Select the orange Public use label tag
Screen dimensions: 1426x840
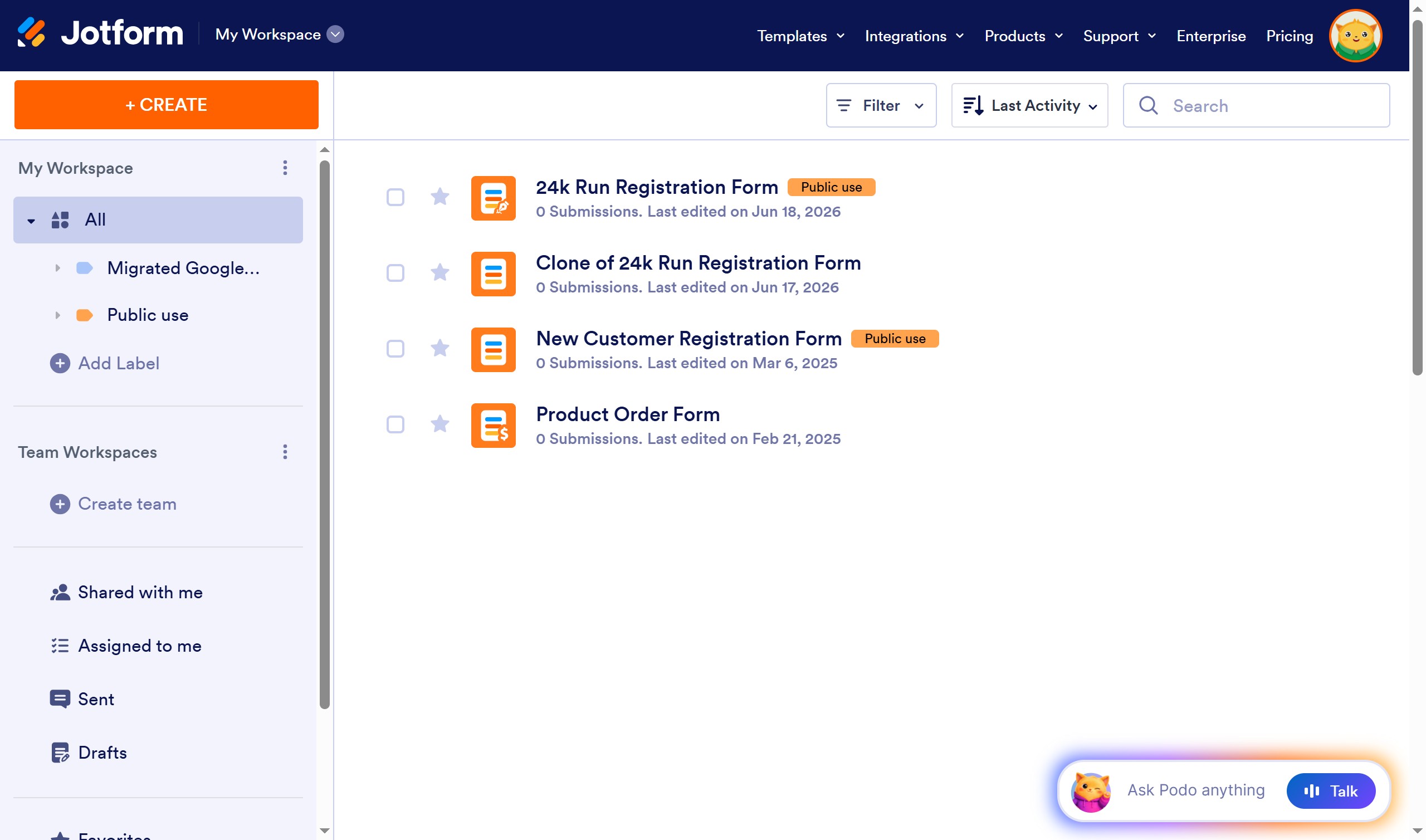[84, 315]
